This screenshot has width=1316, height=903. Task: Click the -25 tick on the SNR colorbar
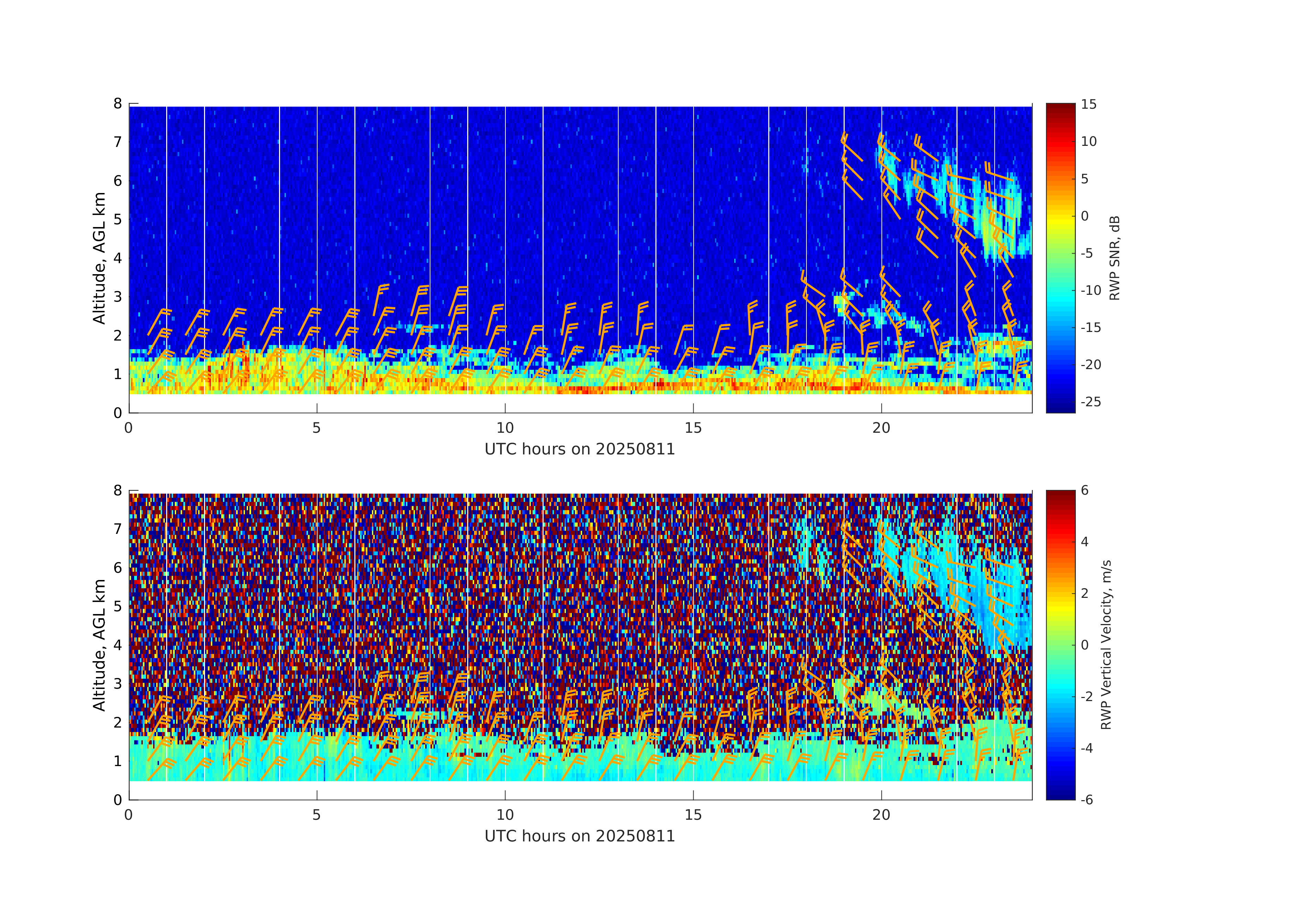pyautogui.click(x=1091, y=402)
